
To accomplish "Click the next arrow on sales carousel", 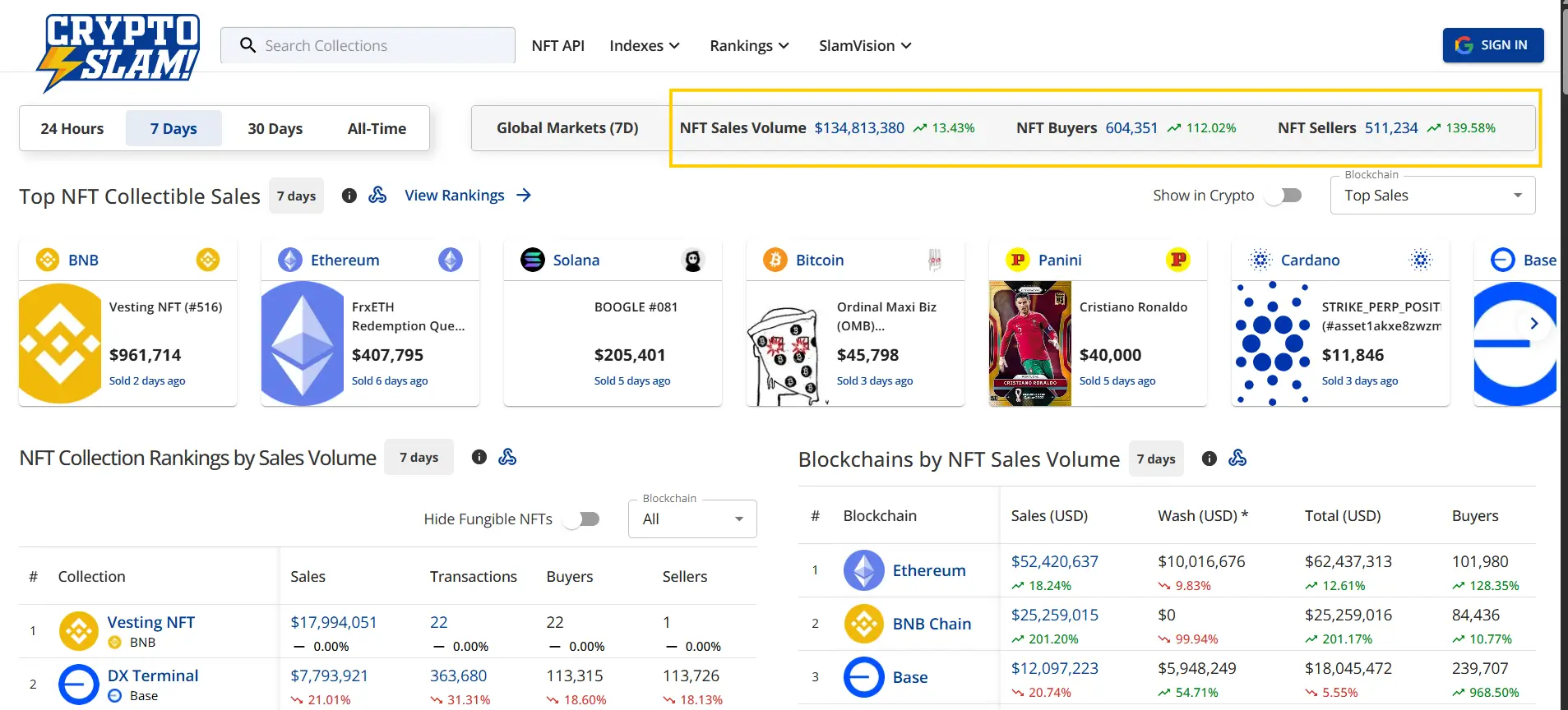I will [x=1533, y=324].
